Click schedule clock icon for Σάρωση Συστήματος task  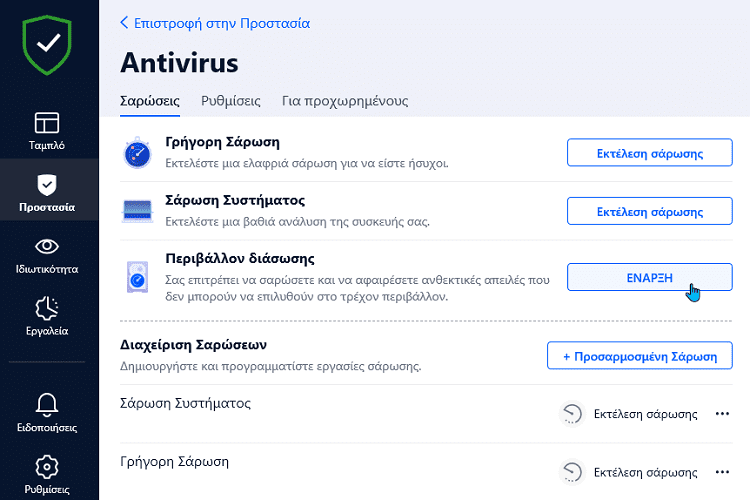click(x=572, y=414)
